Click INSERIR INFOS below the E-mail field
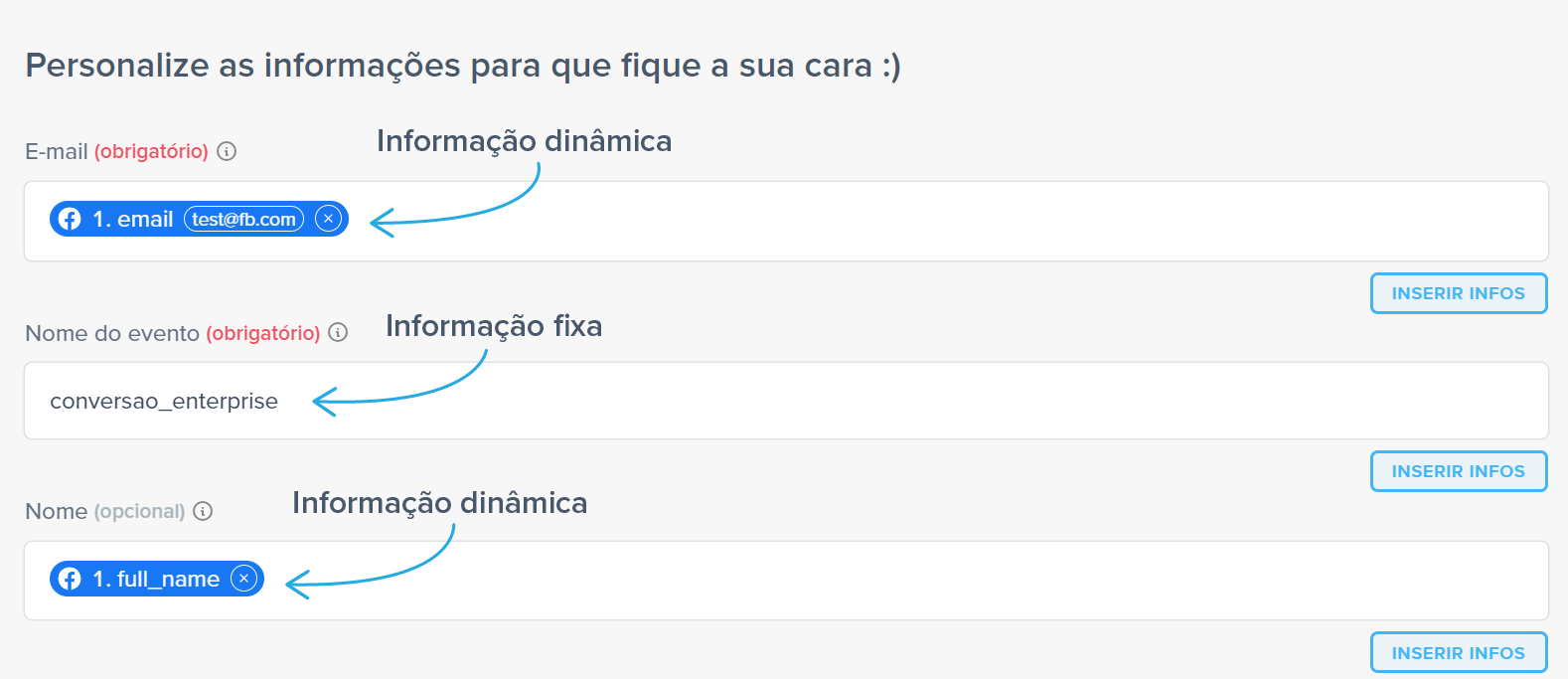Viewport: 1568px width, 679px height. click(1458, 293)
